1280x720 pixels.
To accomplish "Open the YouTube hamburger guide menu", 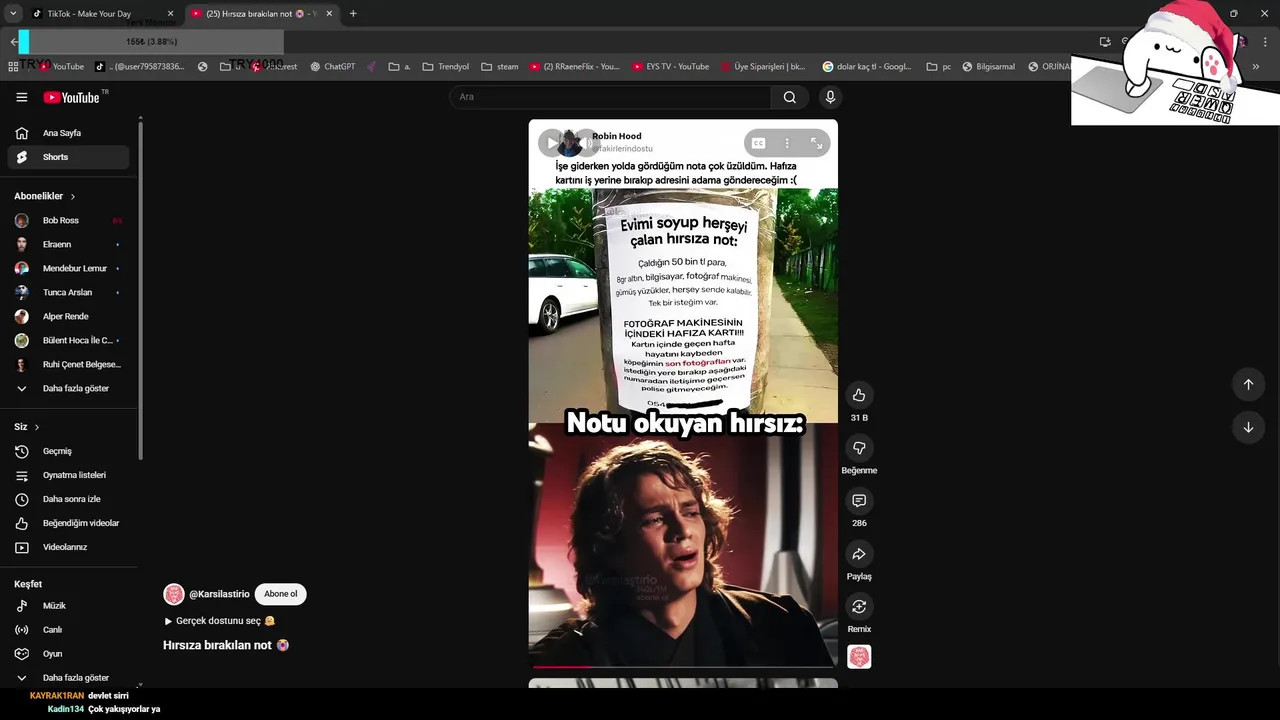I will 21,97.
